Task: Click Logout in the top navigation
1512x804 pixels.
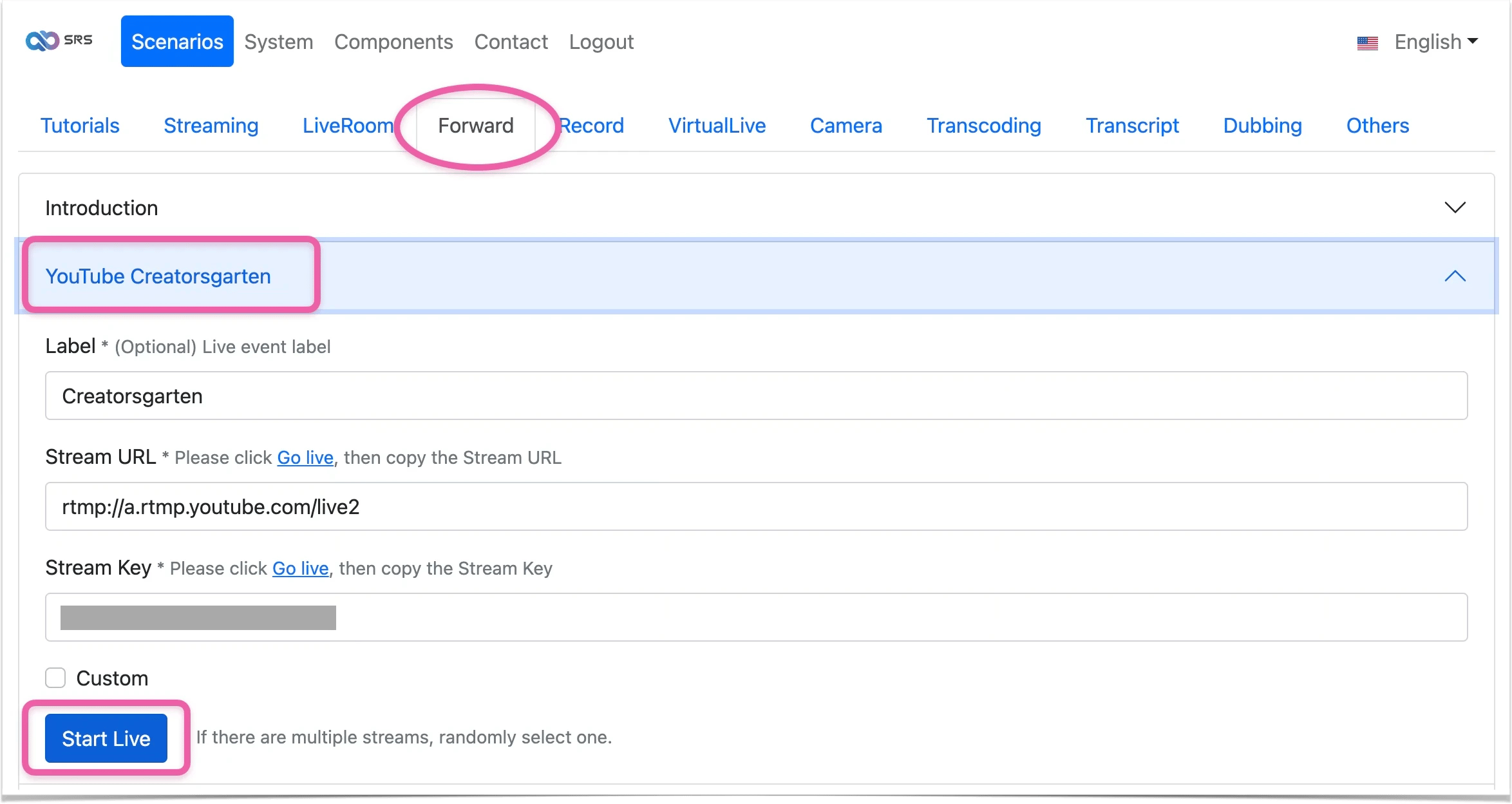Action: [601, 42]
